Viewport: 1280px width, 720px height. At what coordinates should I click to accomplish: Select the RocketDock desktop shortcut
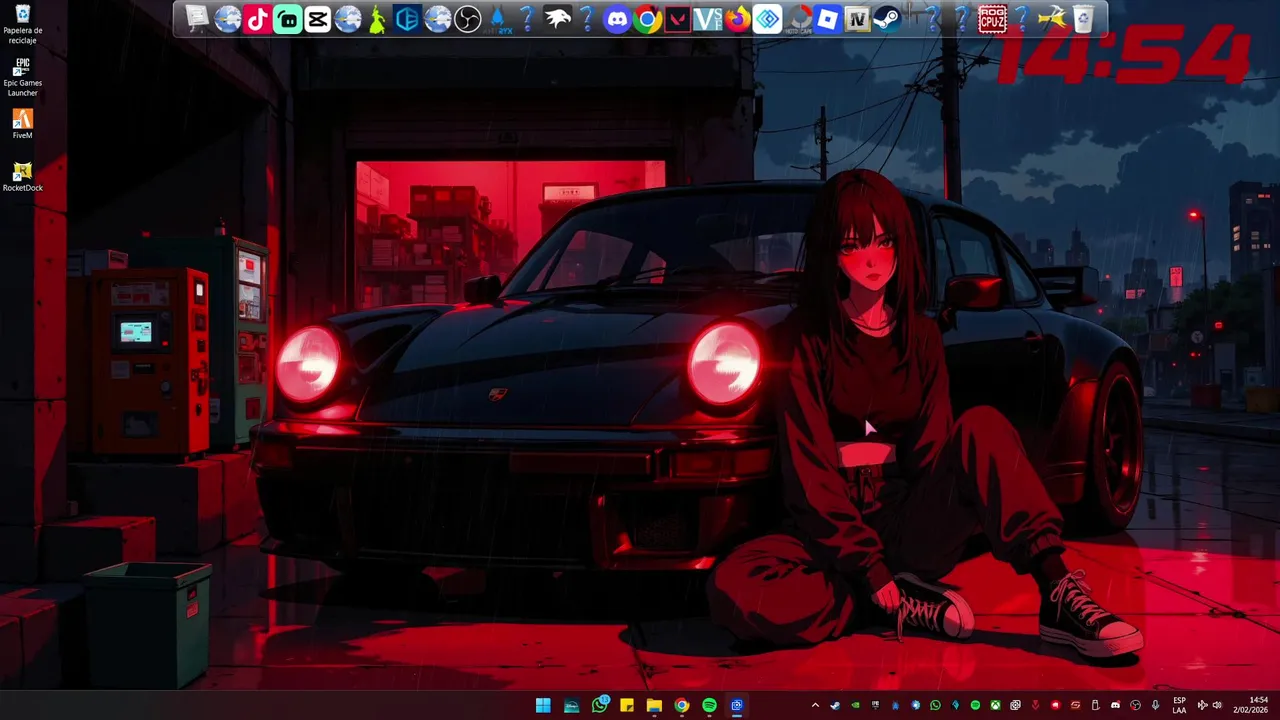tap(22, 177)
